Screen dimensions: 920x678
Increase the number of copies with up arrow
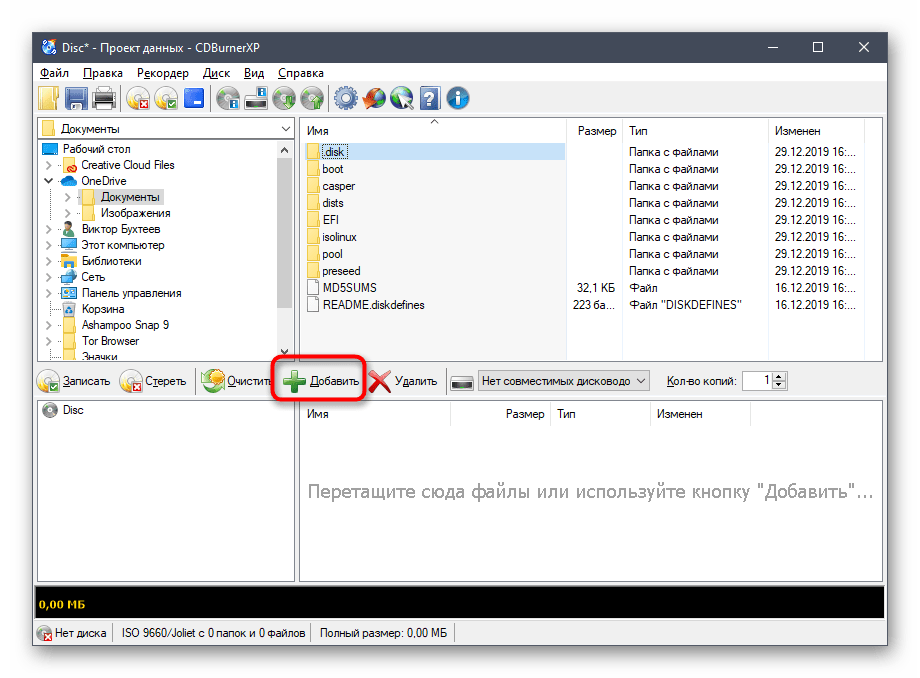pos(779,376)
